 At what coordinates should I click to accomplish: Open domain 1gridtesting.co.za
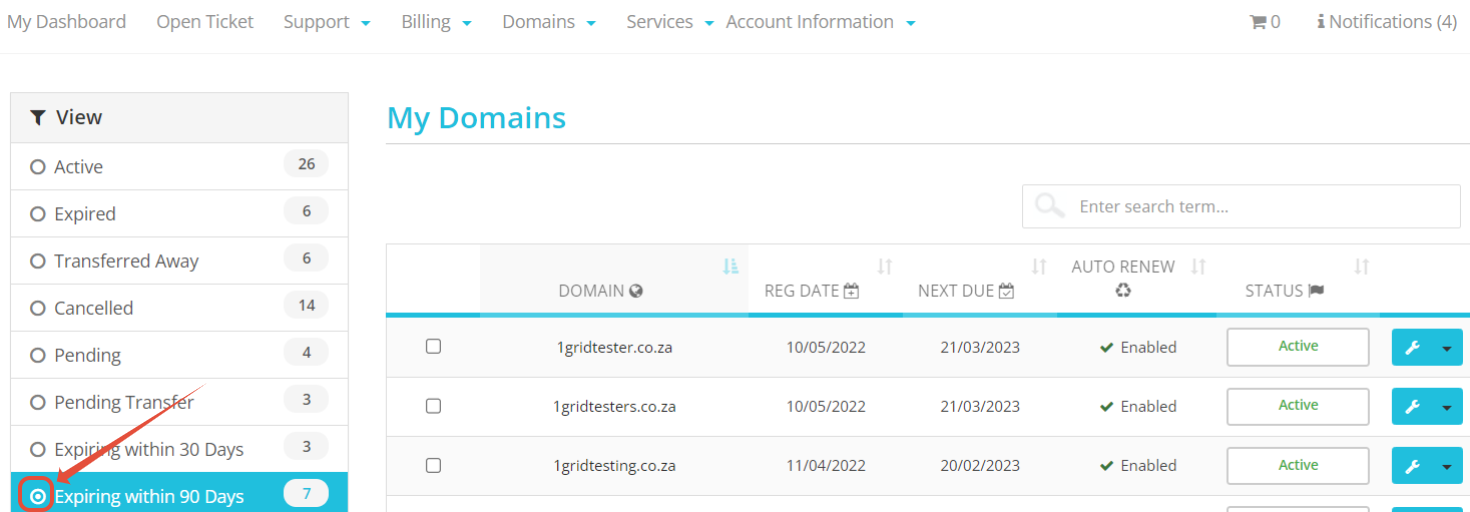614,465
